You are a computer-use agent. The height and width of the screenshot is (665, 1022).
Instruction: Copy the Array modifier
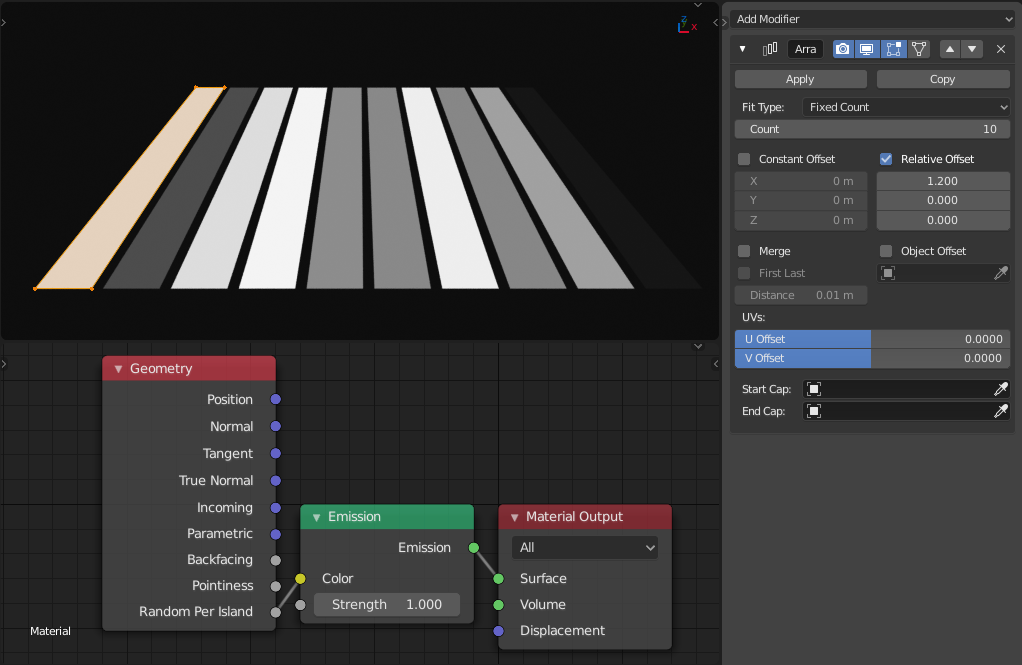[x=941, y=78]
